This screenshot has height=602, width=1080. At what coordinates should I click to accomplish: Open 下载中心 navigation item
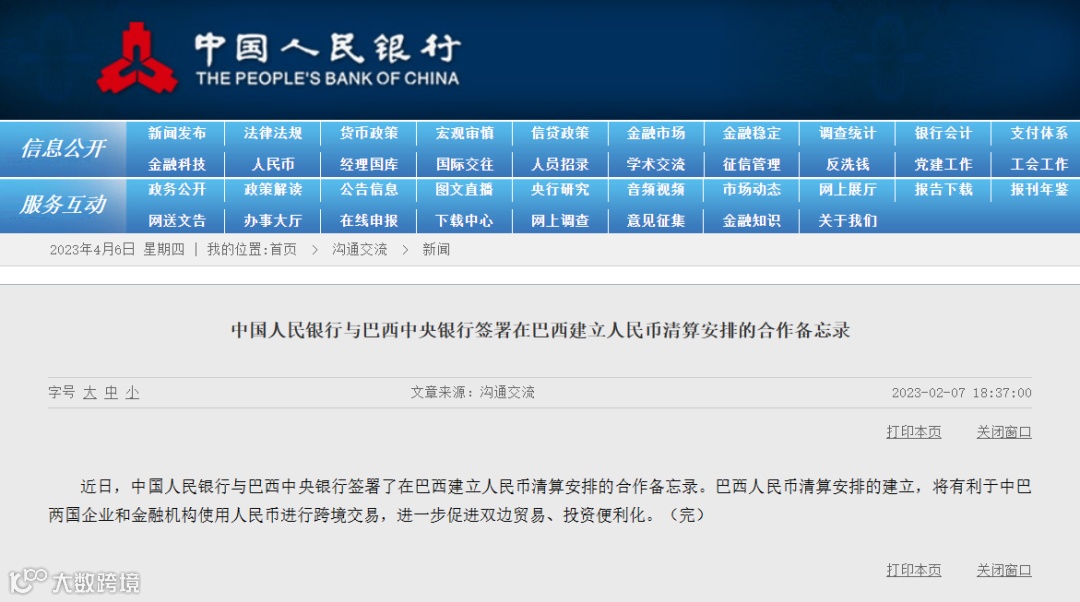click(464, 221)
